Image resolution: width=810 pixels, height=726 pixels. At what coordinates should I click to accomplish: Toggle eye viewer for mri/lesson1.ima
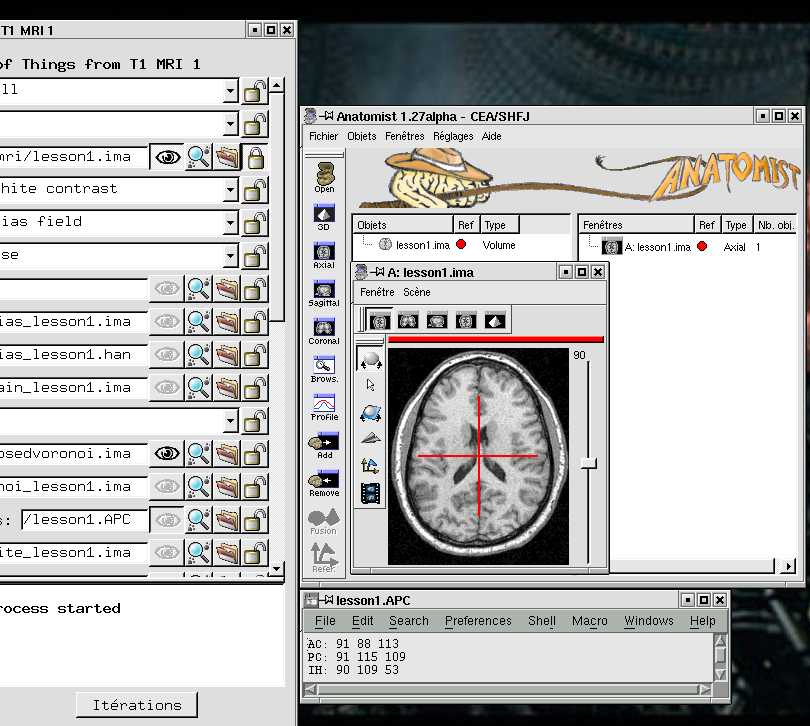click(167, 157)
